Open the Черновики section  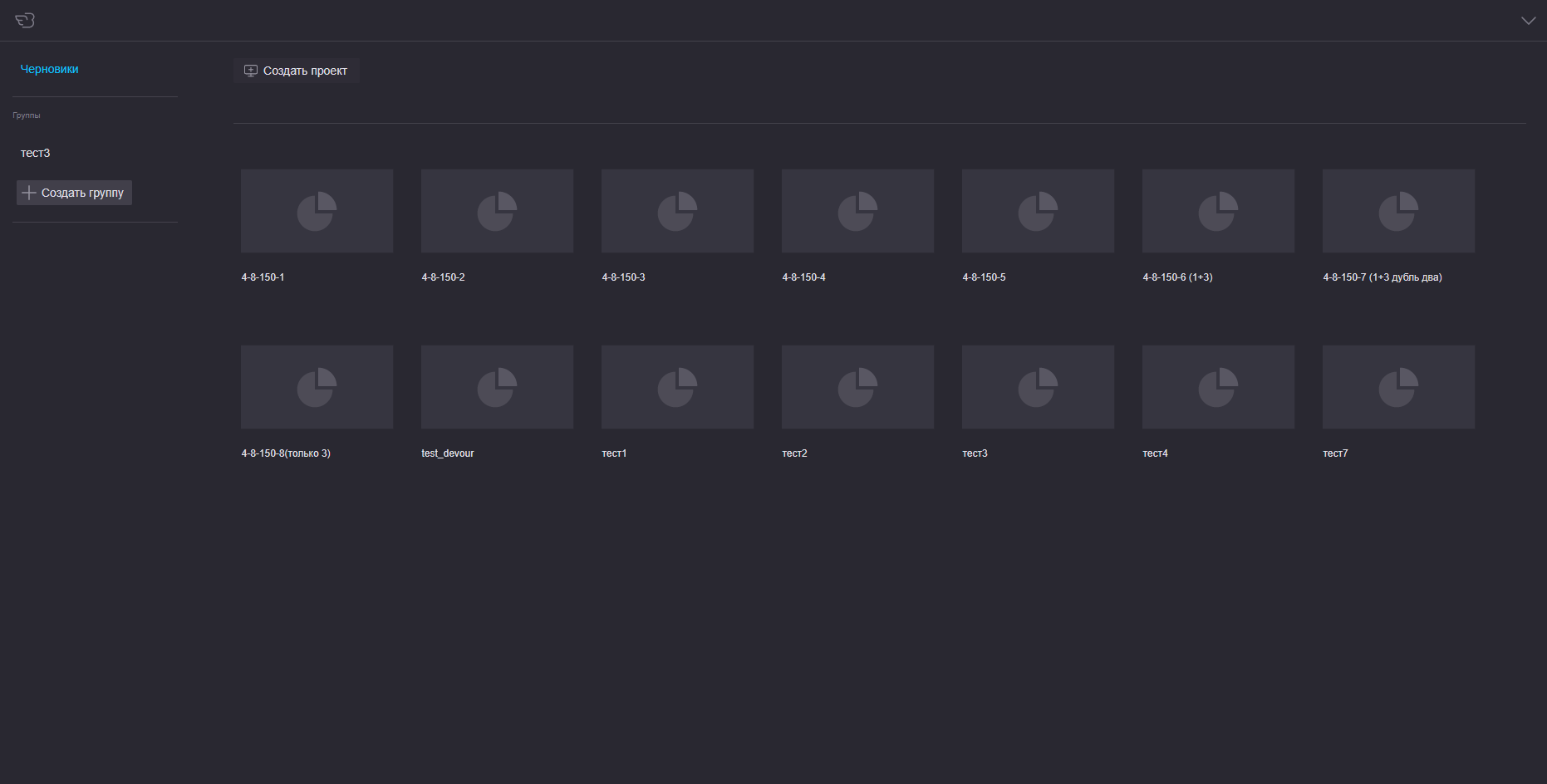50,69
